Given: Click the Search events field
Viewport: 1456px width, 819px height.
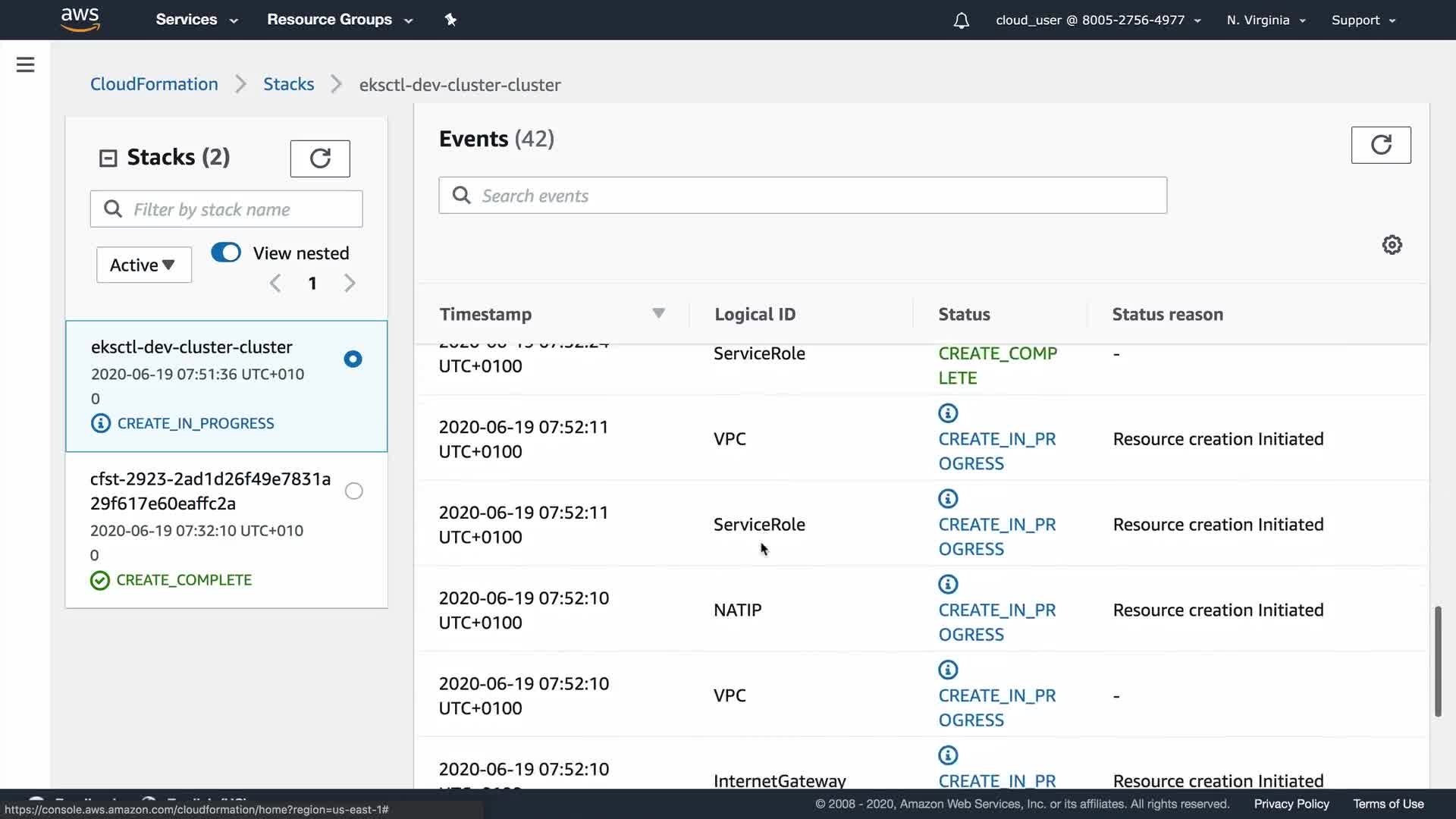Looking at the screenshot, I should [802, 196].
